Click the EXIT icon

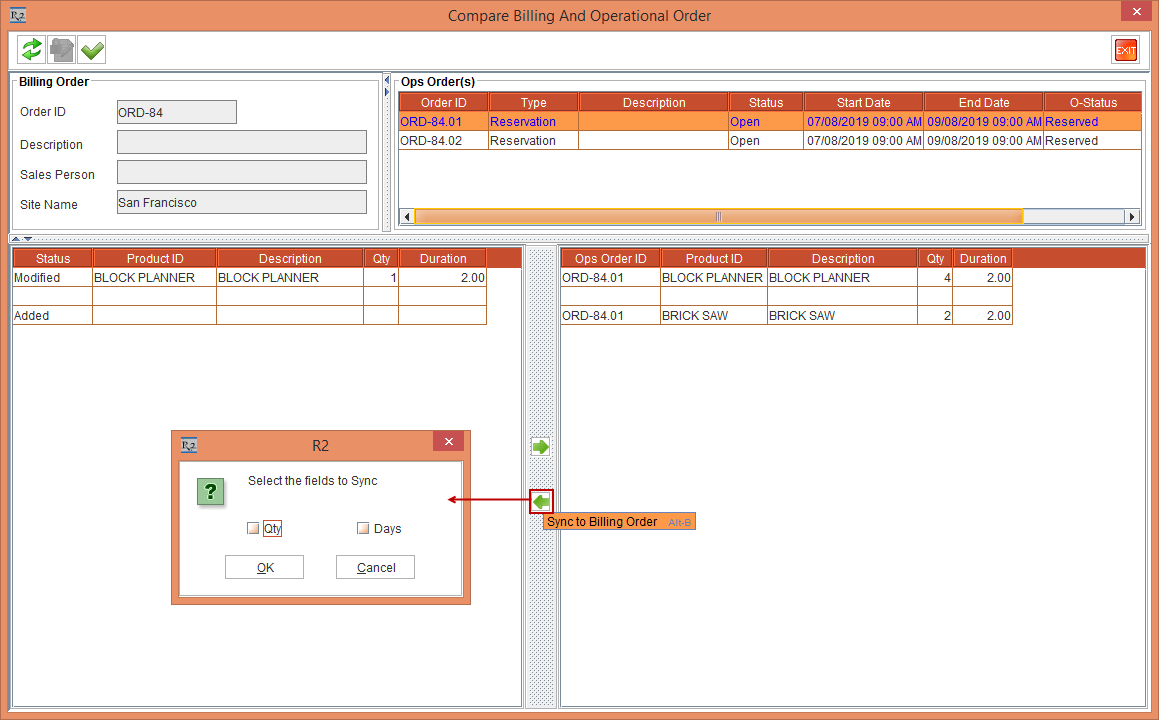(x=1125, y=49)
